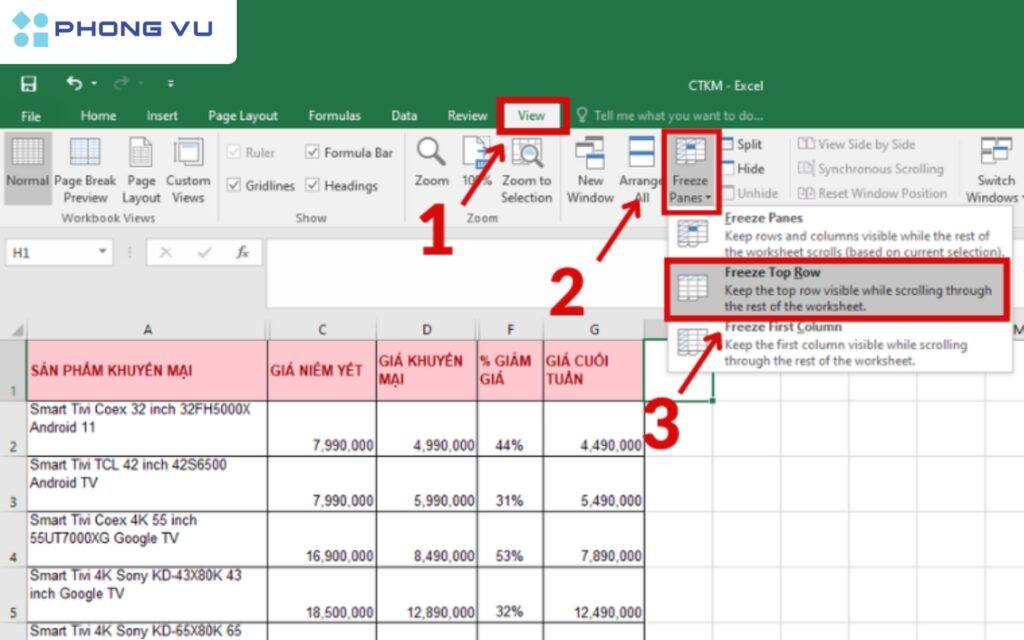This screenshot has width=1024, height=640.
Task: Open the Name Box dropdown arrow
Action: [103, 252]
